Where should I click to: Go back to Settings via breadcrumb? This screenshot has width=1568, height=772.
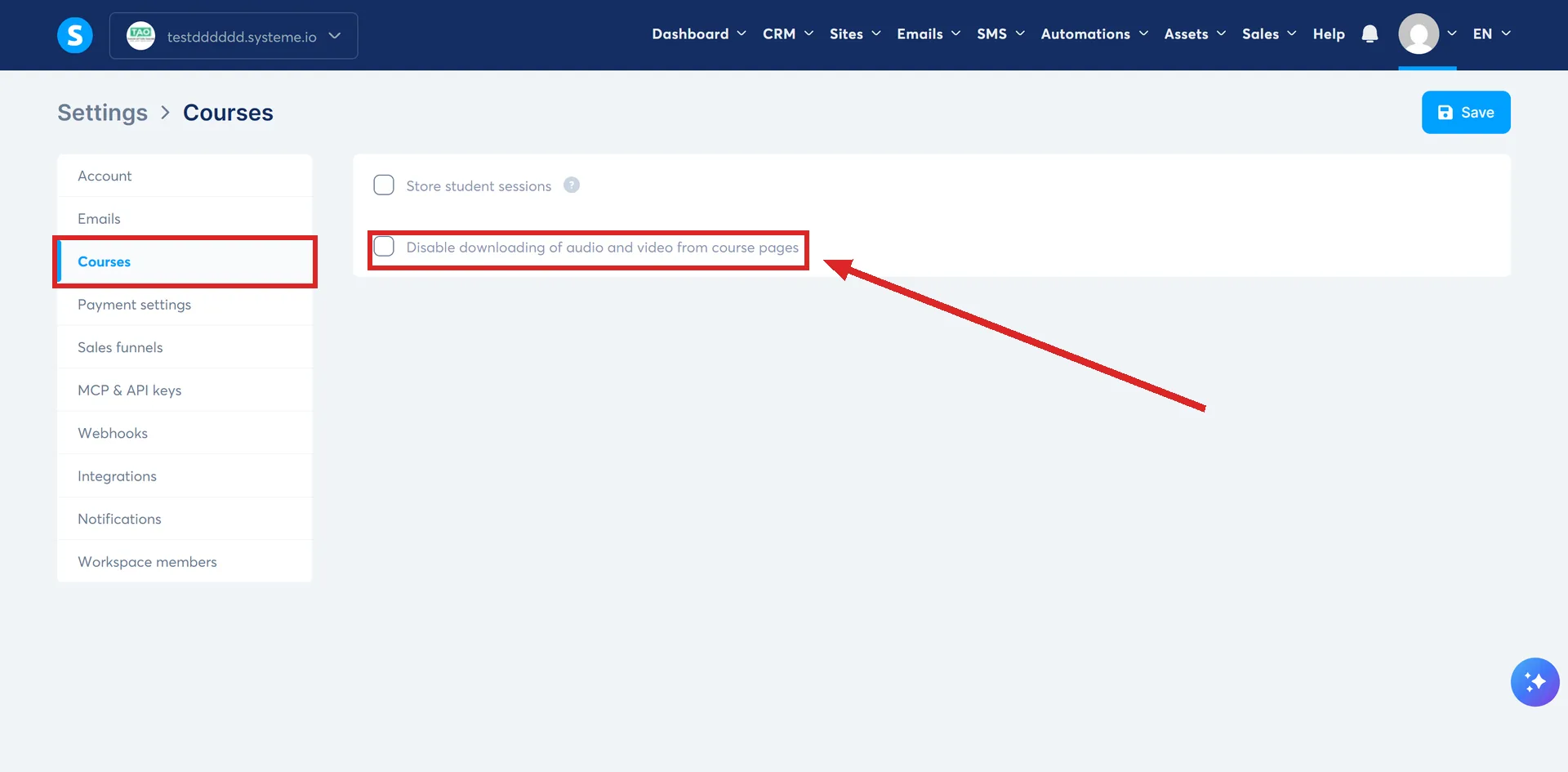click(x=102, y=113)
